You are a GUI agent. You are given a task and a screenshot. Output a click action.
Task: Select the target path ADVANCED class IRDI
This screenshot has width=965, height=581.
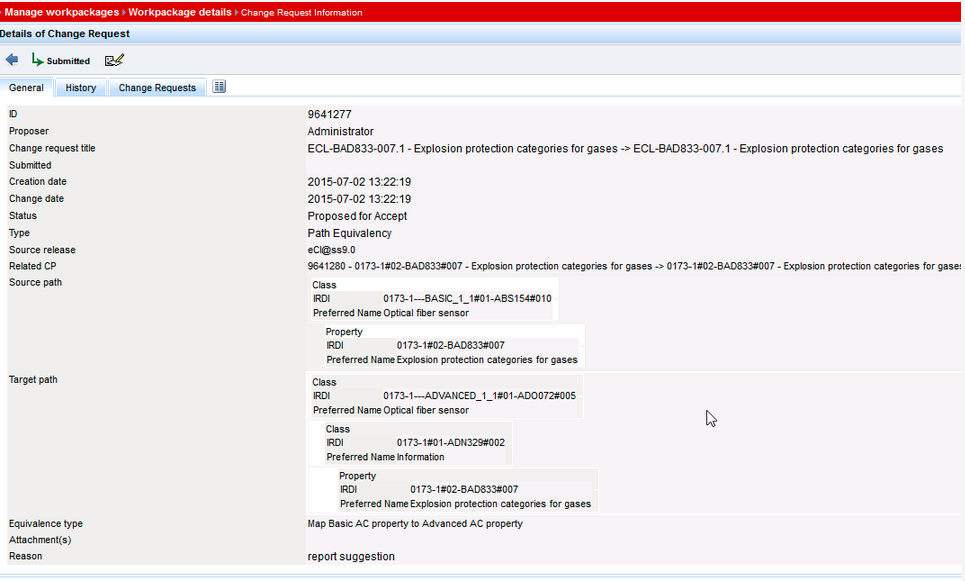coord(479,395)
